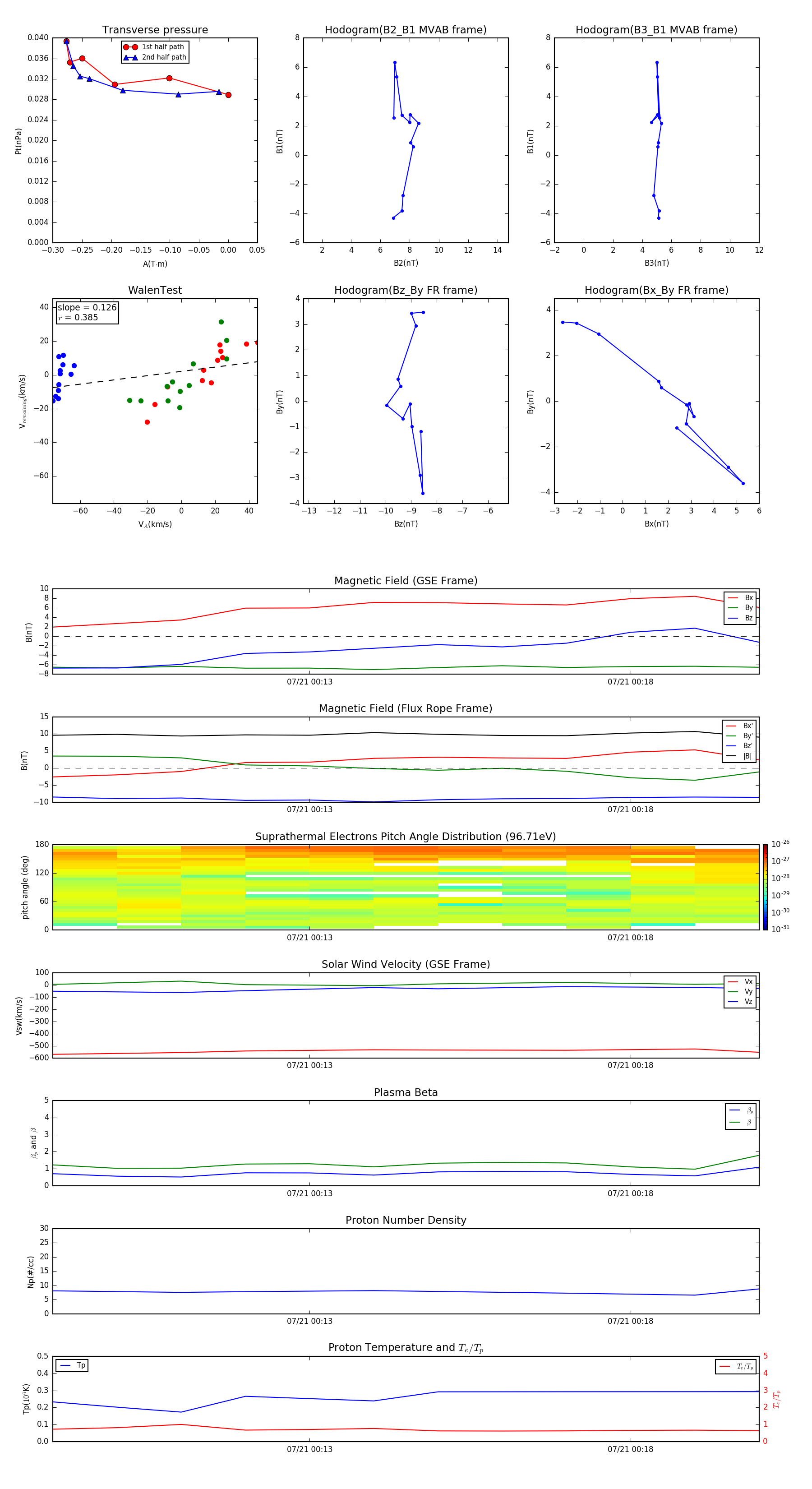Image resolution: width=812 pixels, height=1489 pixels.
Task: Click the pitch angle distribution color bar
Action: [x=765, y=887]
